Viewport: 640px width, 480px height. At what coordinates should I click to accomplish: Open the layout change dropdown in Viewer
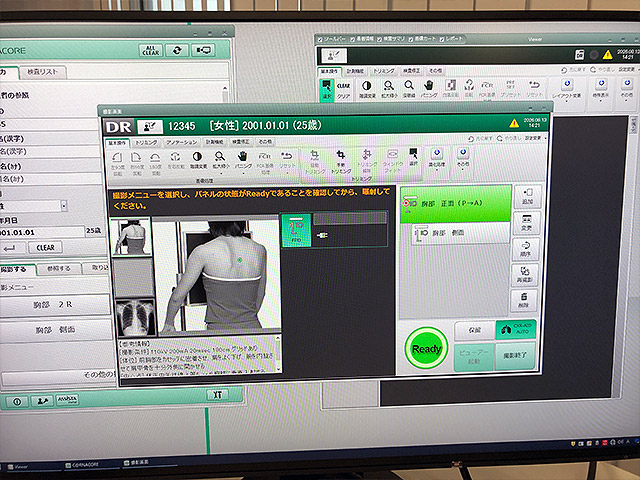click(567, 90)
